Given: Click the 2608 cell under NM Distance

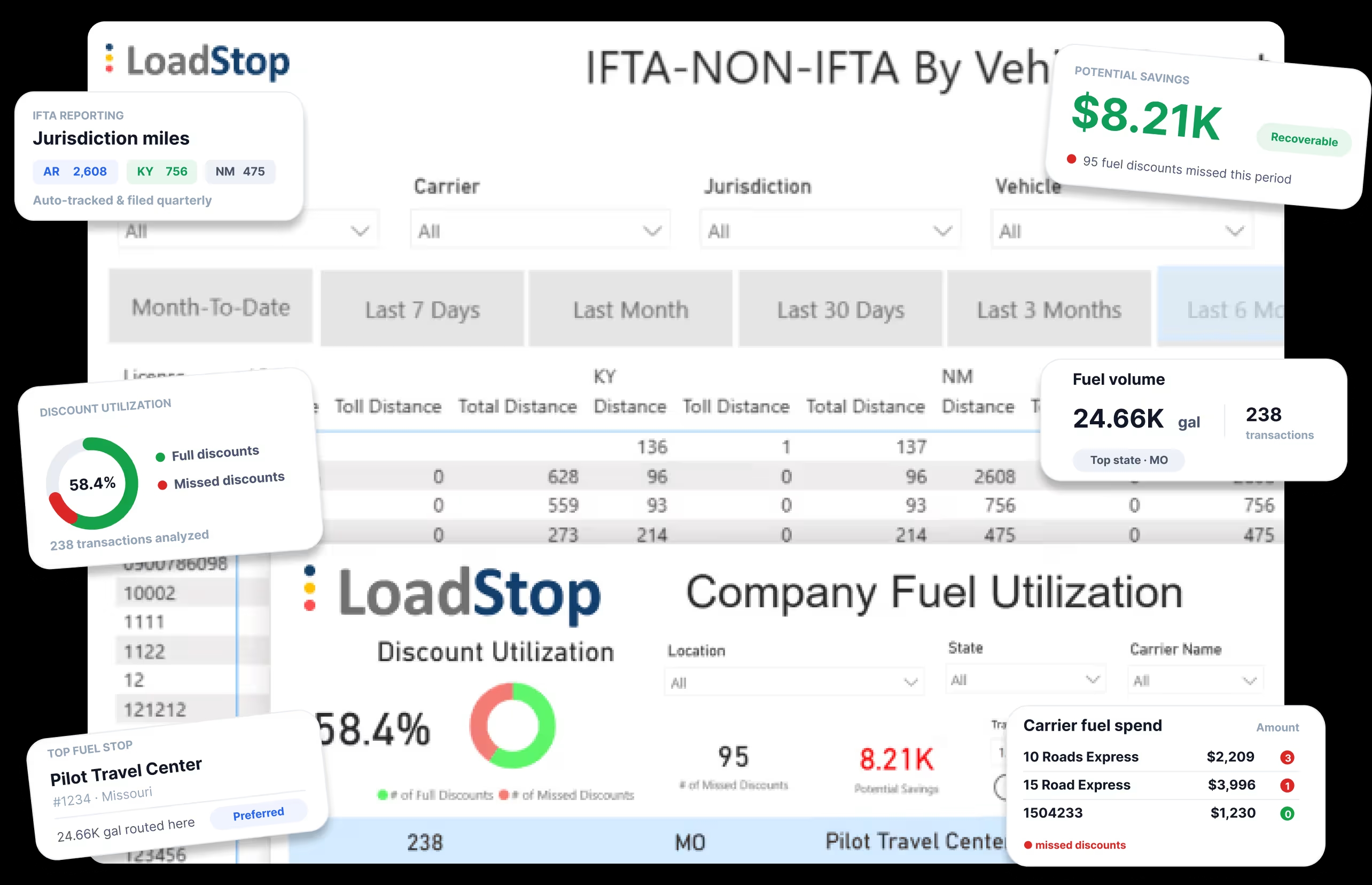Looking at the screenshot, I should pos(994,476).
